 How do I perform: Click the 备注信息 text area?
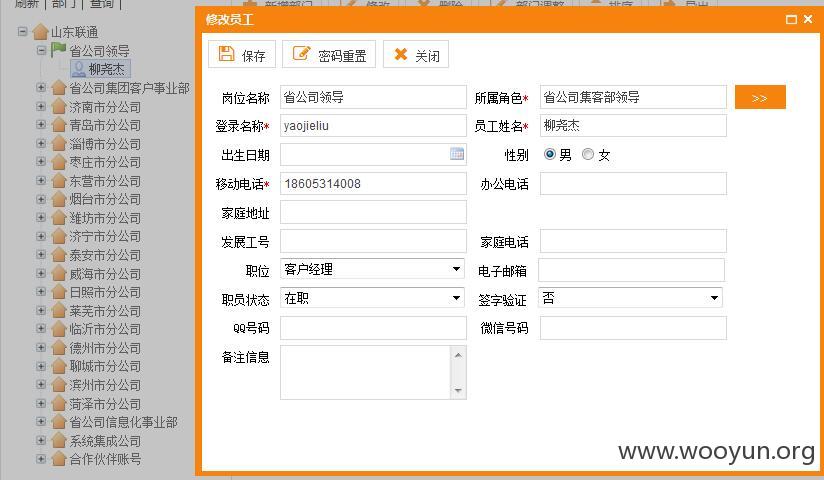[x=365, y=372]
